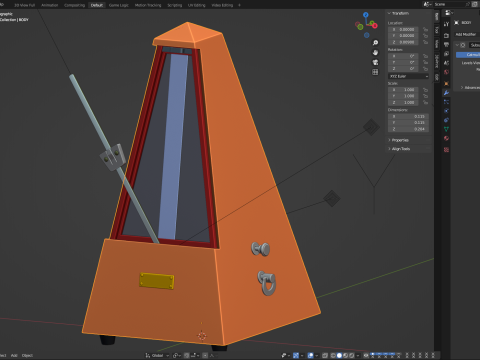Open the View Layer properties tab icon
The height and width of the screenshot is (360, 480).
point(446,54)
